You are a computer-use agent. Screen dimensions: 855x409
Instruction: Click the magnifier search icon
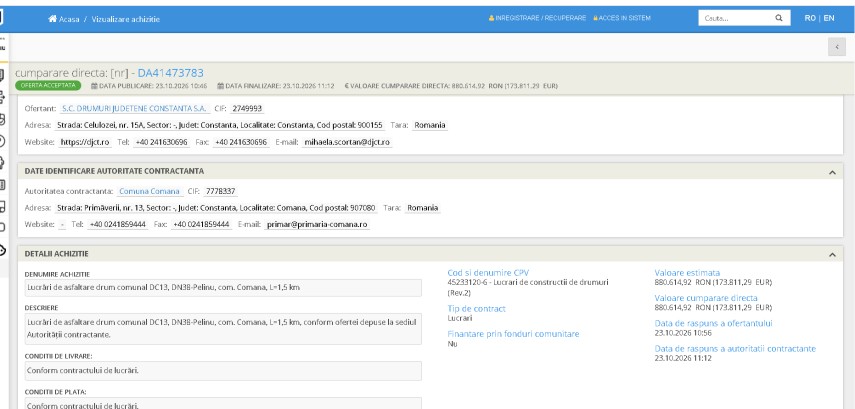(x=779, y=18)
